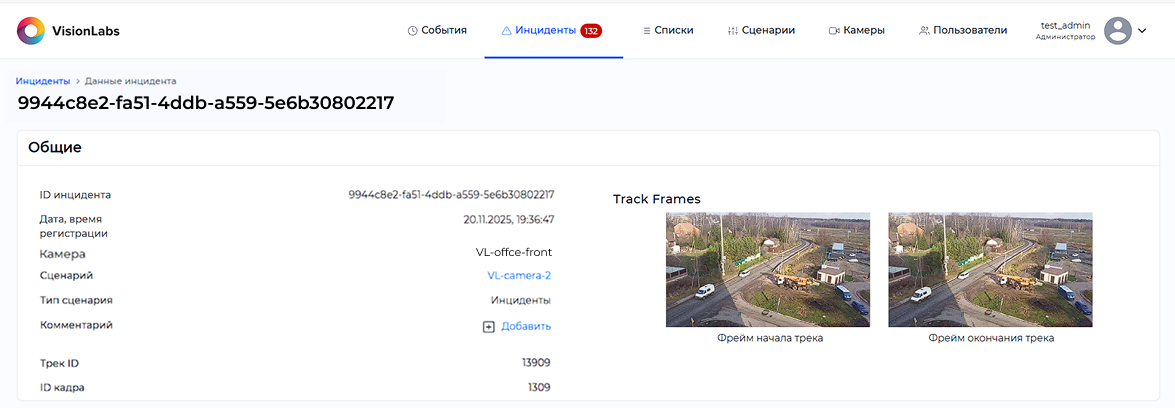1175x408 pixels.
Task: Click the list icon beside Списки
Action: 646,31
